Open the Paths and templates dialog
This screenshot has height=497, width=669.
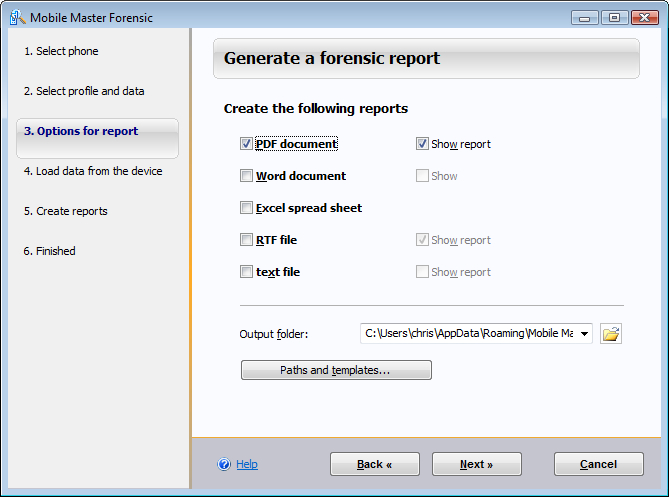(336, 370)
